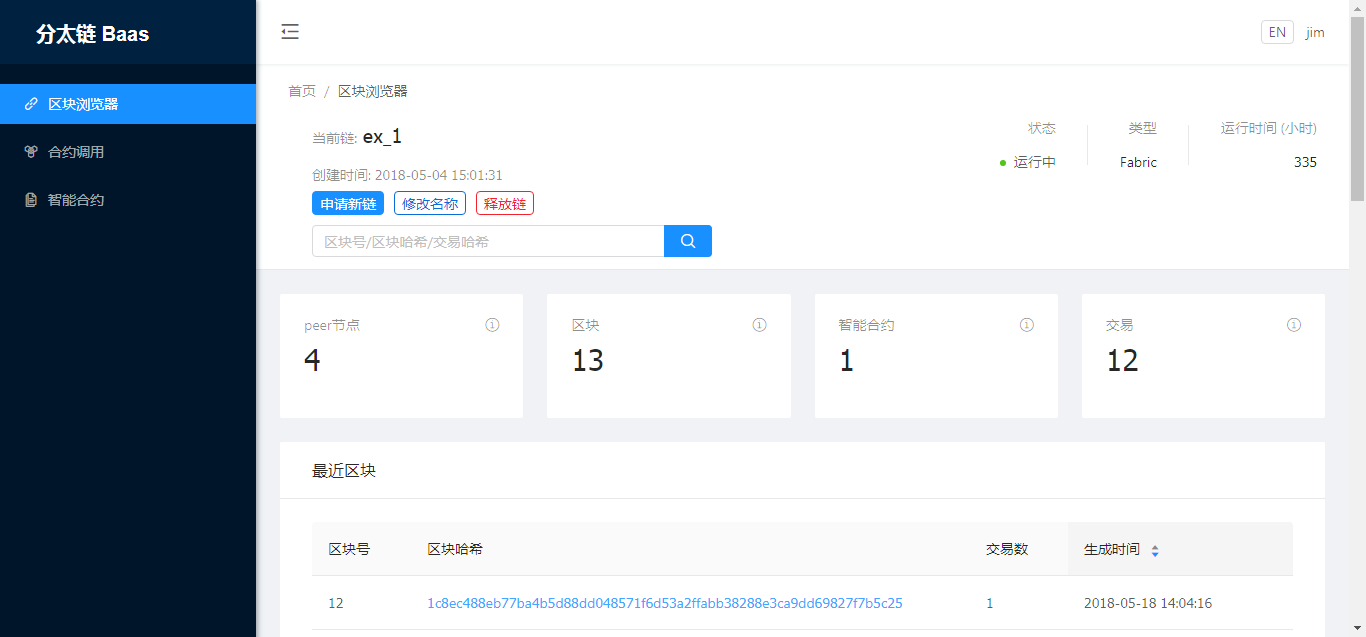This screenshot has height=637, width=1366.
Task: Click the info icon on peer节点 card
Action: click(x=492, y=325)
